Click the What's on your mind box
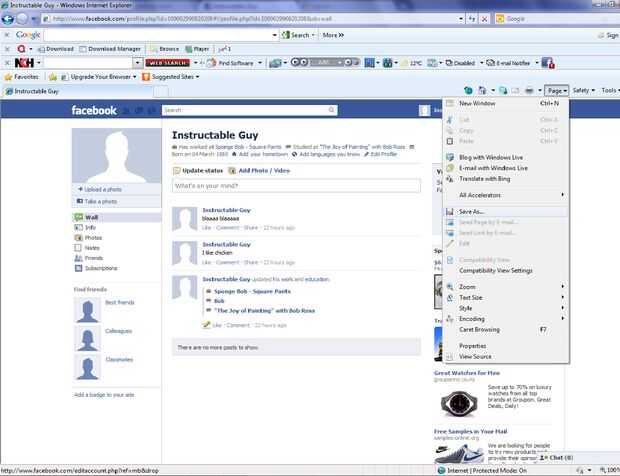 pyautogui.click(x=296, y=186)
